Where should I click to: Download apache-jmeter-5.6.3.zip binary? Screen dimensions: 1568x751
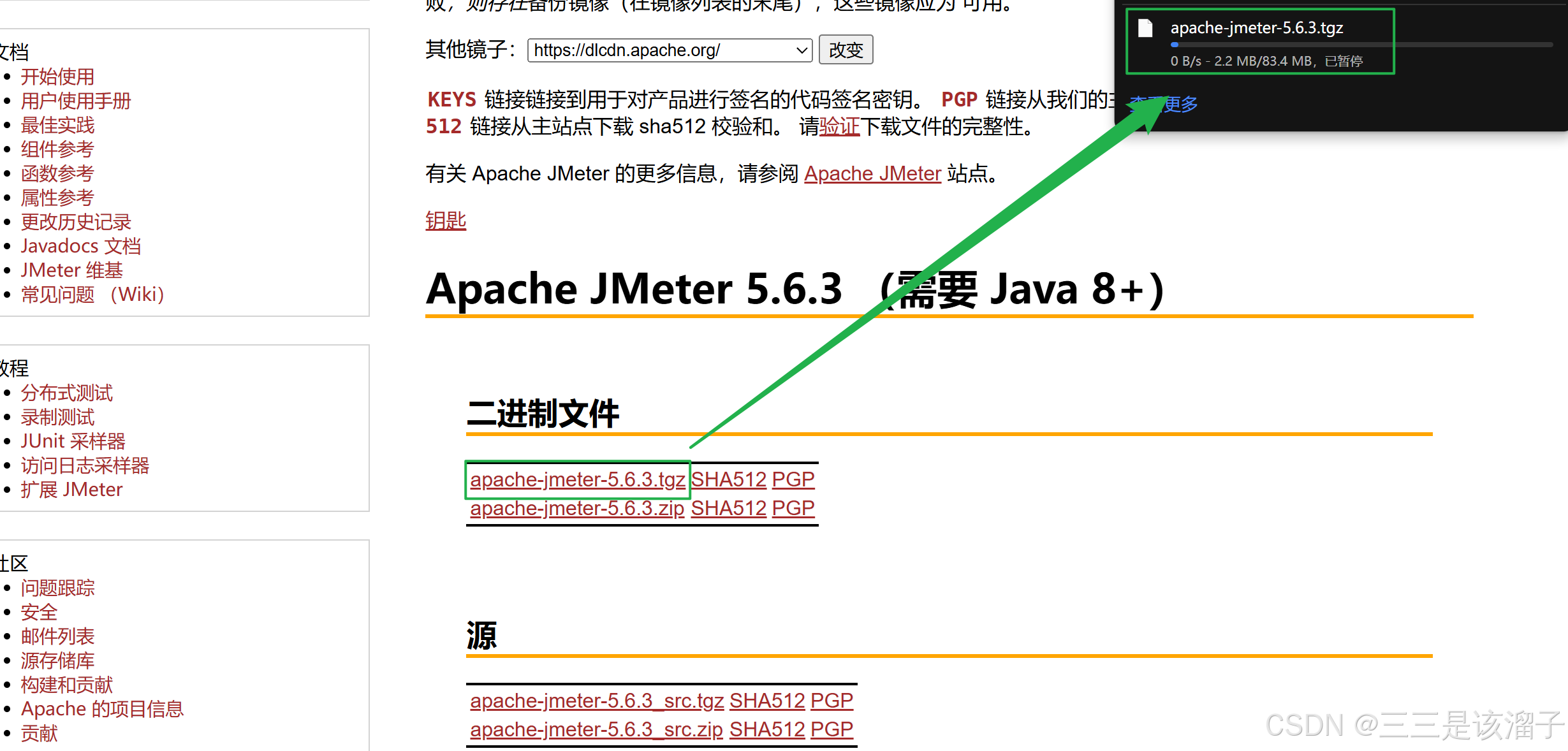(x=576, y=508)
